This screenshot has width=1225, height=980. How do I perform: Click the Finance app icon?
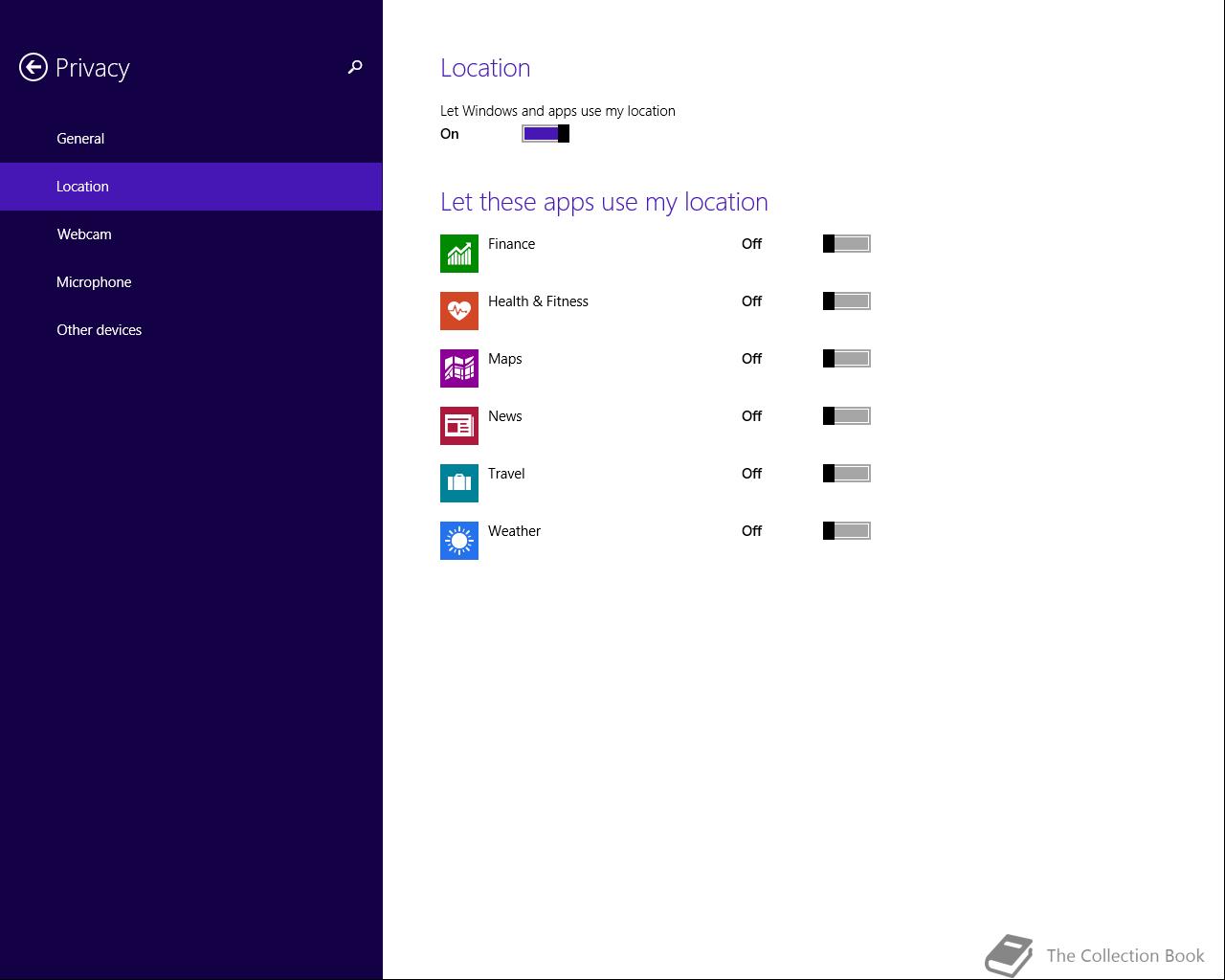pyautogui.click(x=459, y=254)
